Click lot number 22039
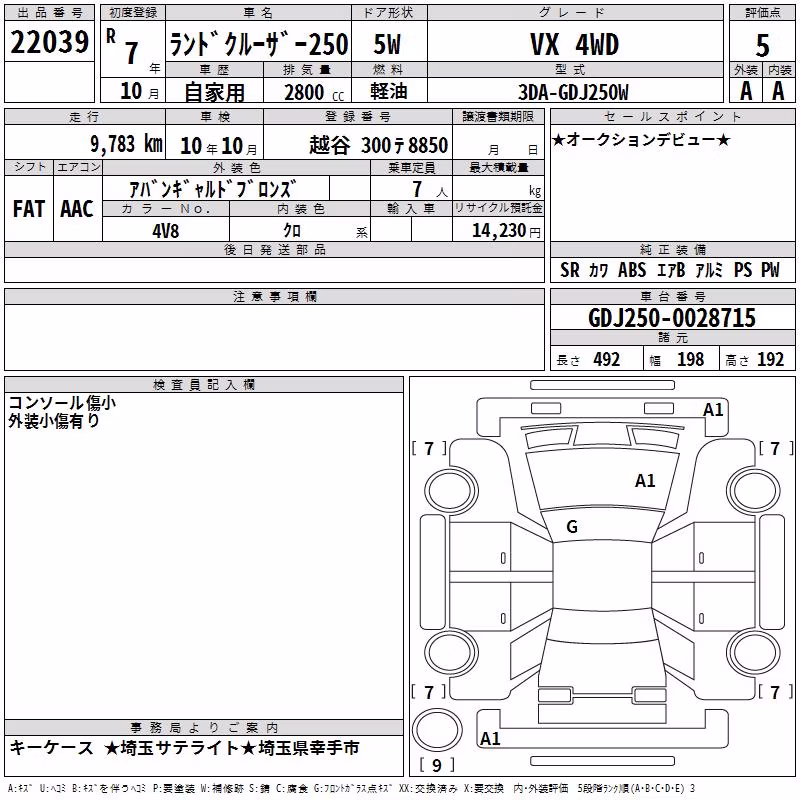 49,42
